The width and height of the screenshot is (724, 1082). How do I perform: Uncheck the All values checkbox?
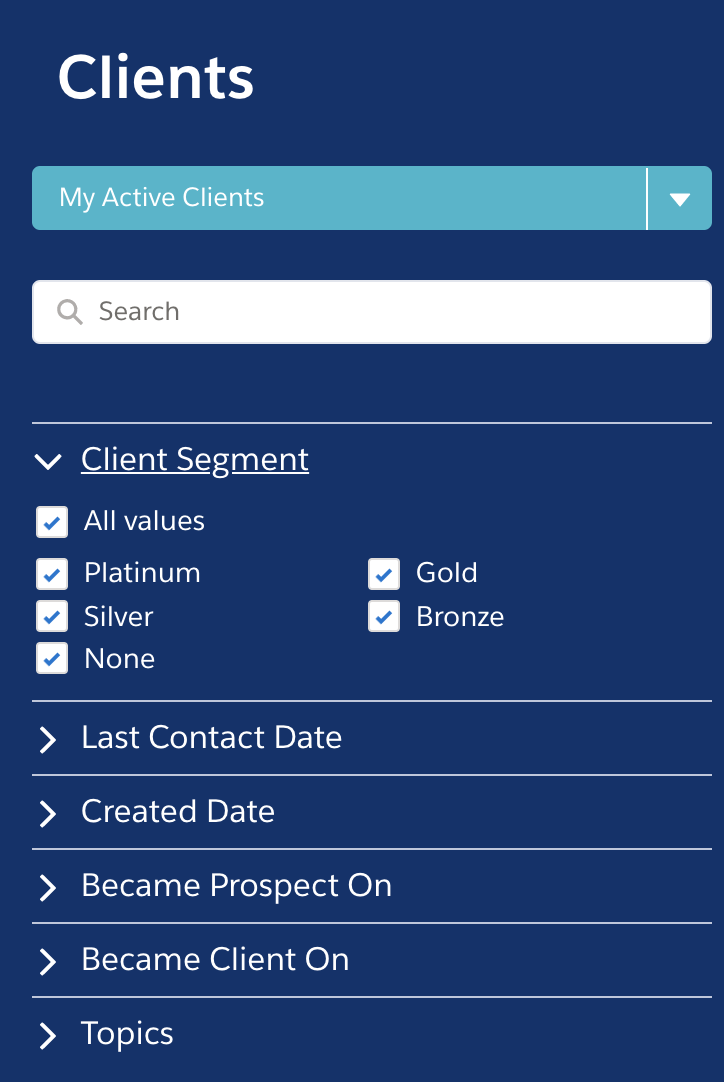(x=52, y=522)
